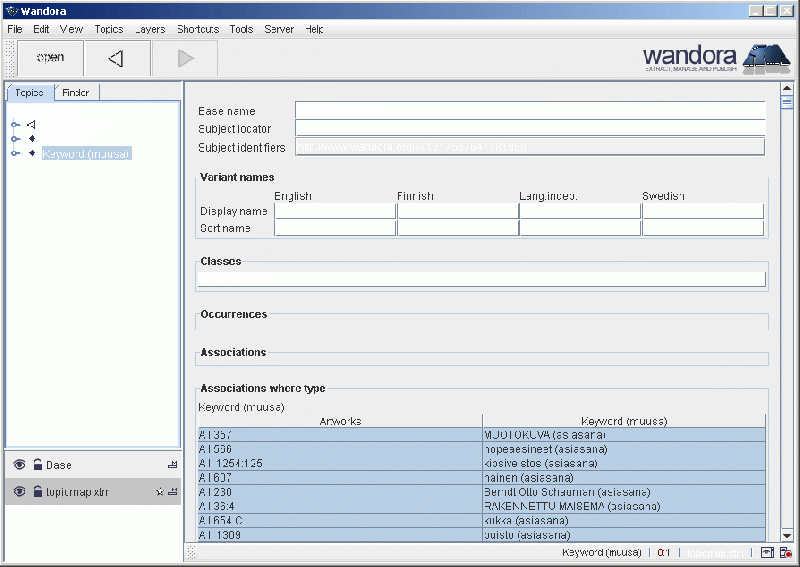The width and height of the screenshot is (800, 567).
Task: Click the layer info icon on the topicmap layer
Action: click(172, 492)
